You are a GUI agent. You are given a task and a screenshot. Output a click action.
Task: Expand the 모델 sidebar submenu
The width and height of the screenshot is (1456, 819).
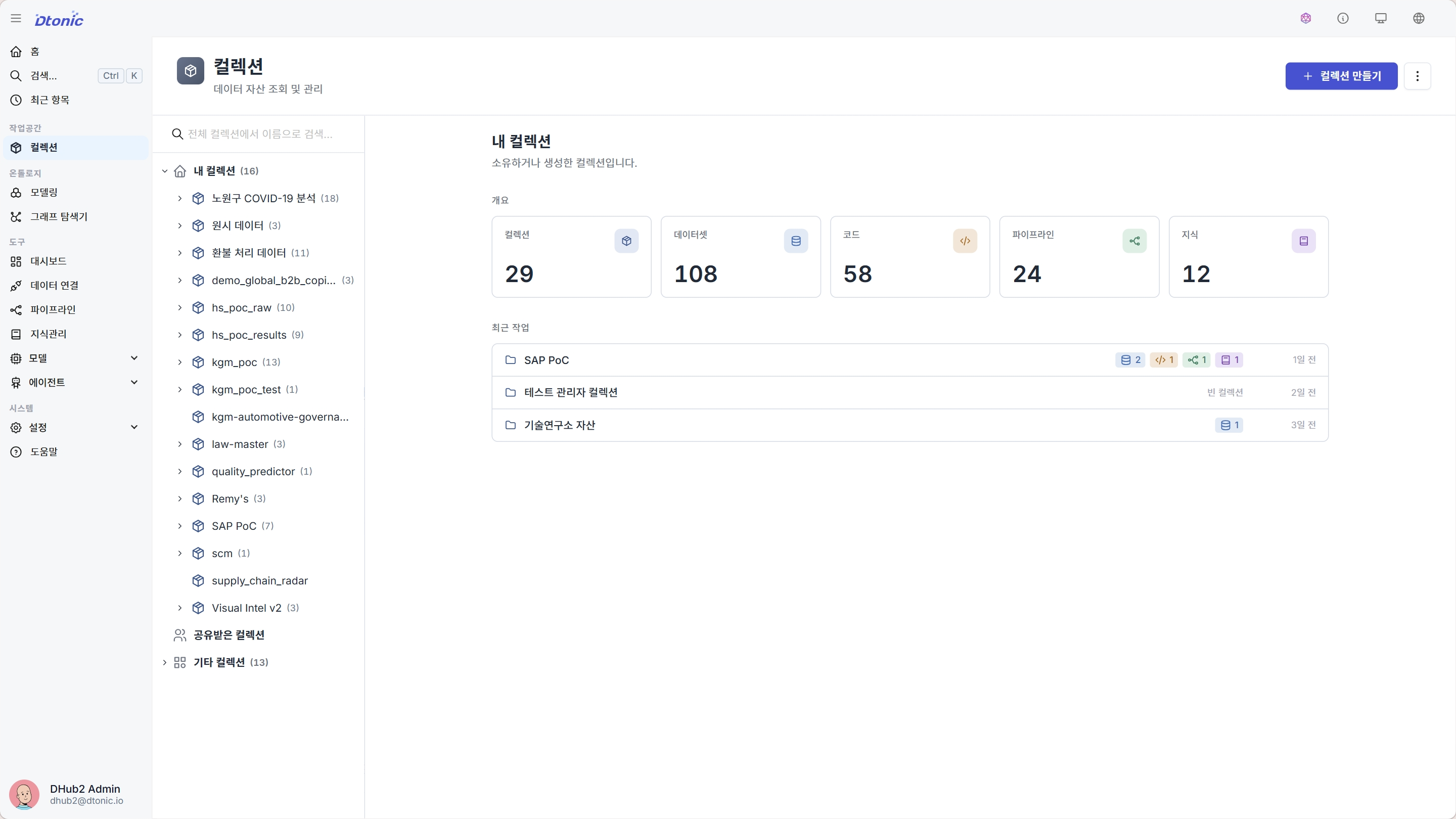(134, 358)
